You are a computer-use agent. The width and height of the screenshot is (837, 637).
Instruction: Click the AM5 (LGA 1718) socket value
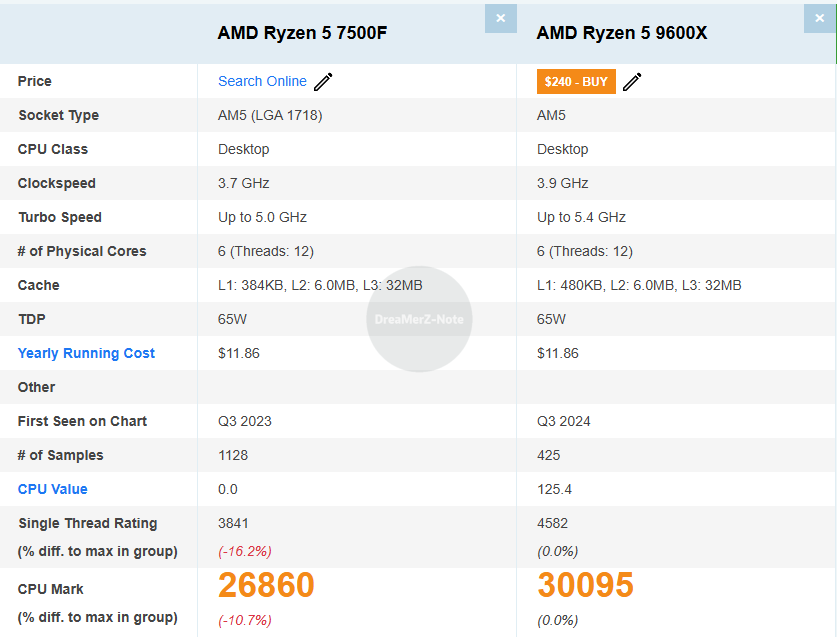click(270, 115)
